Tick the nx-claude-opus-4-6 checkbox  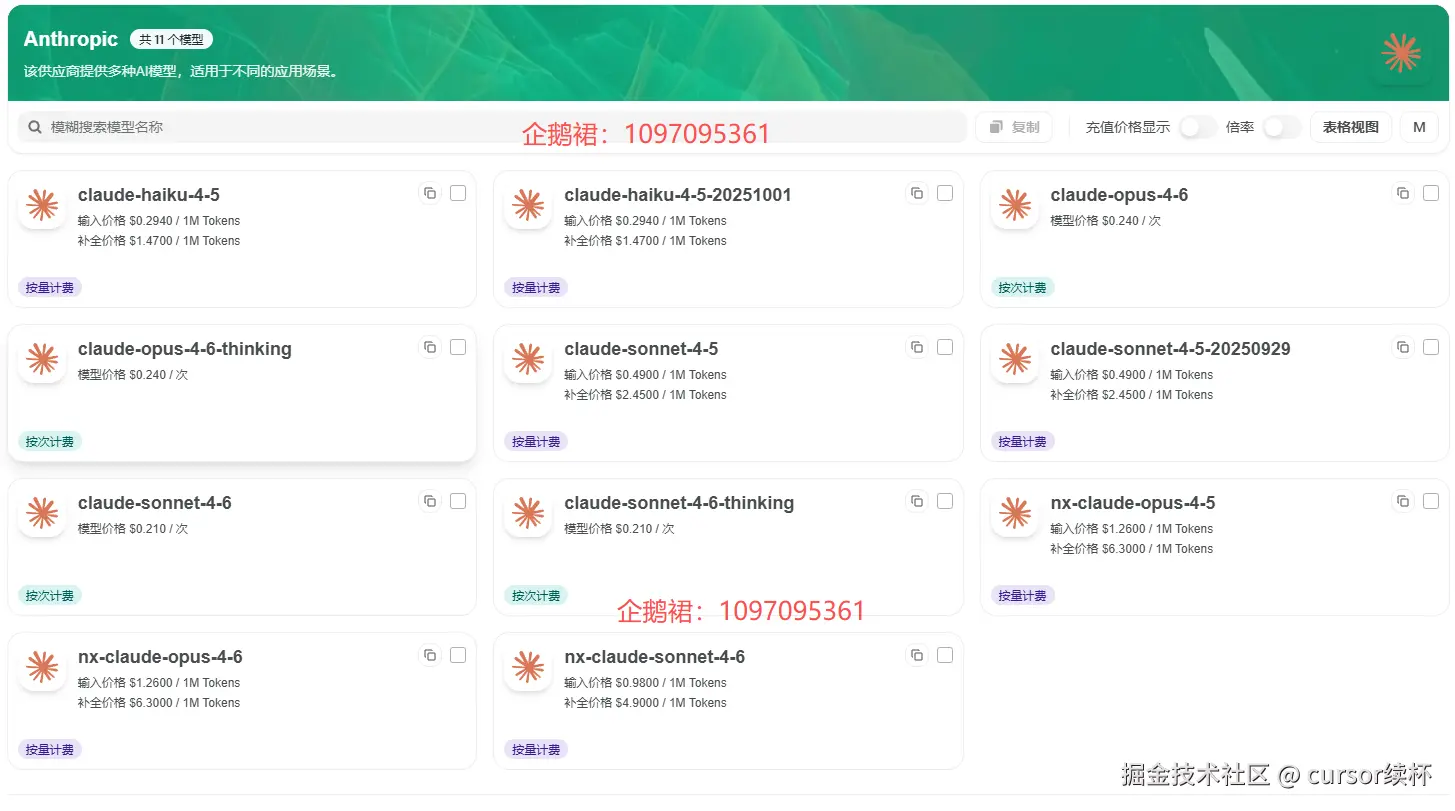[x=458, y=655]
